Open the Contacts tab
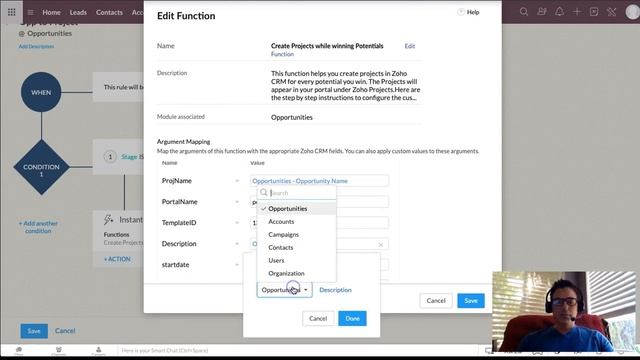Image resolution: width=640 pixels, height=360 pixels. (109, 12)
